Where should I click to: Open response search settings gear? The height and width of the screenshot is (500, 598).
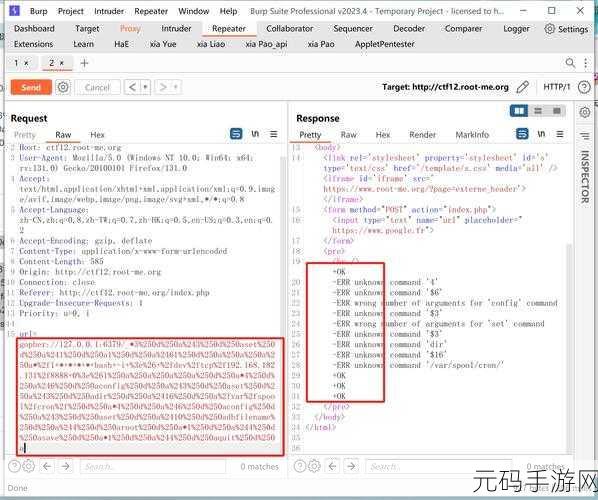(314, 466)
